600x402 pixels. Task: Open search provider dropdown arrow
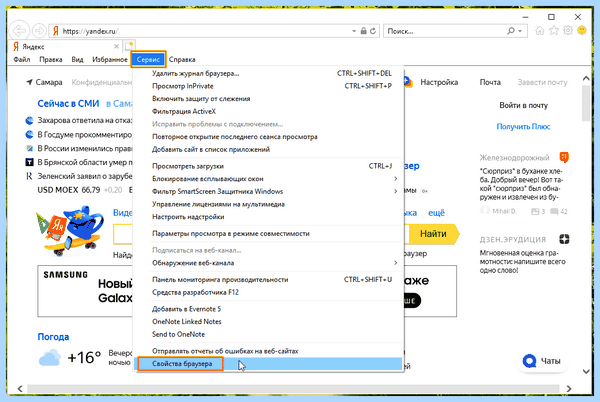click(520, 31)
